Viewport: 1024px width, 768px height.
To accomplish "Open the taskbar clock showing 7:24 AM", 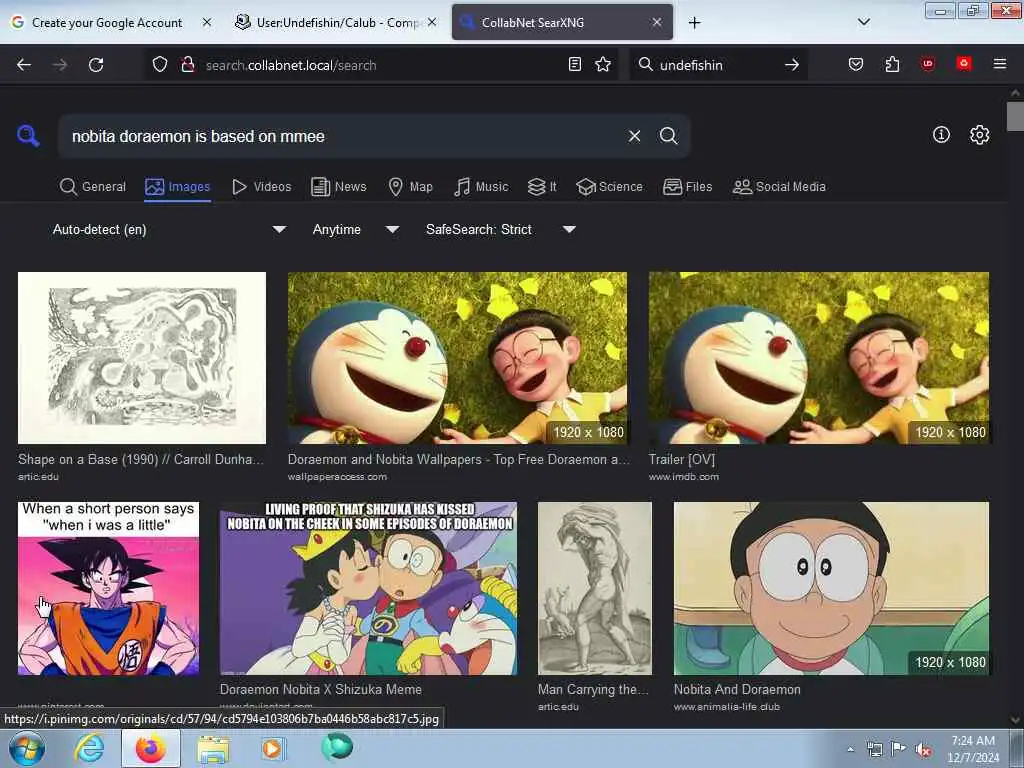I will pos(972,749).
